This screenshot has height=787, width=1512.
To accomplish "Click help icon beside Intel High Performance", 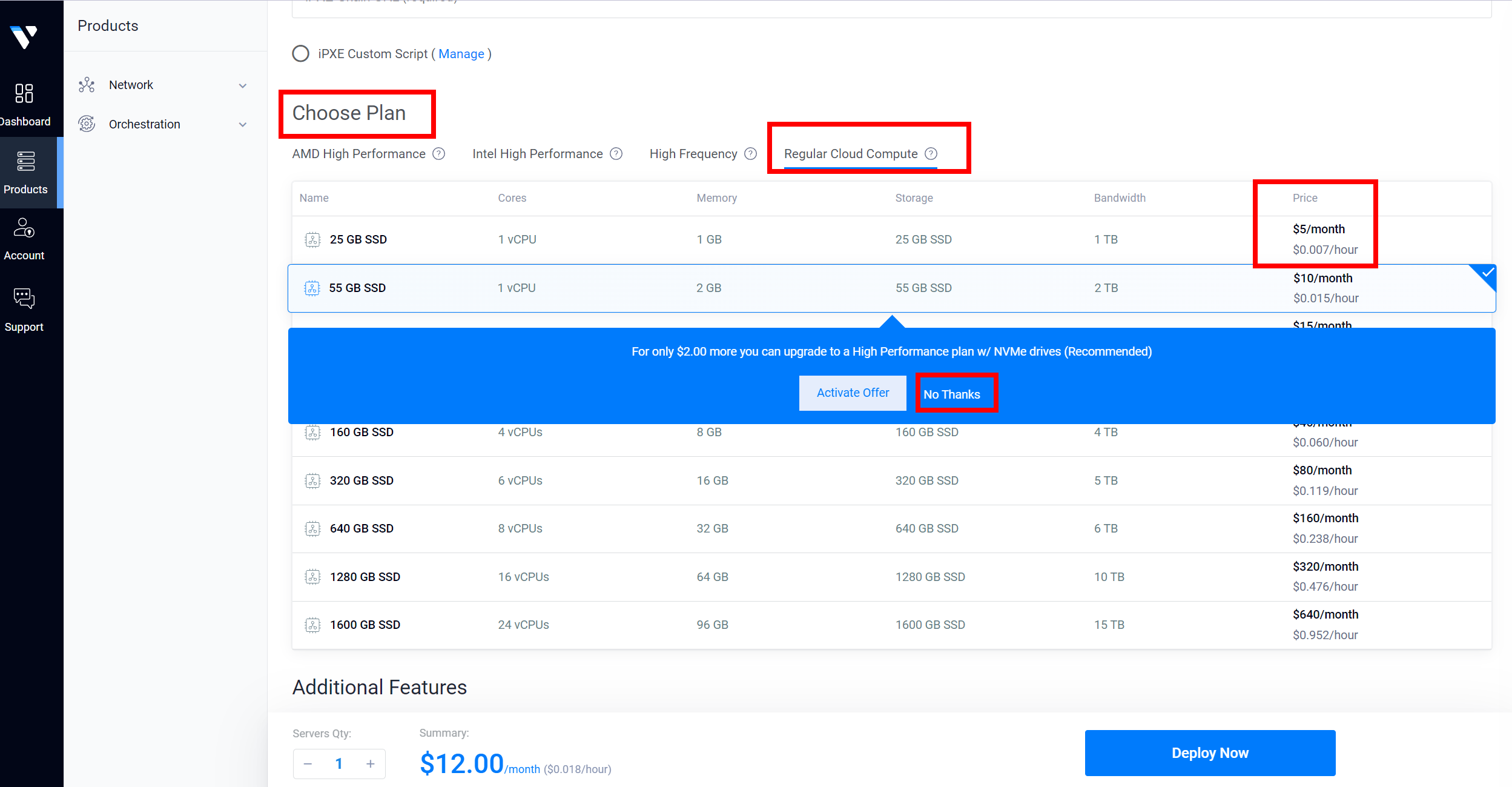I will (x=616, y=154).
